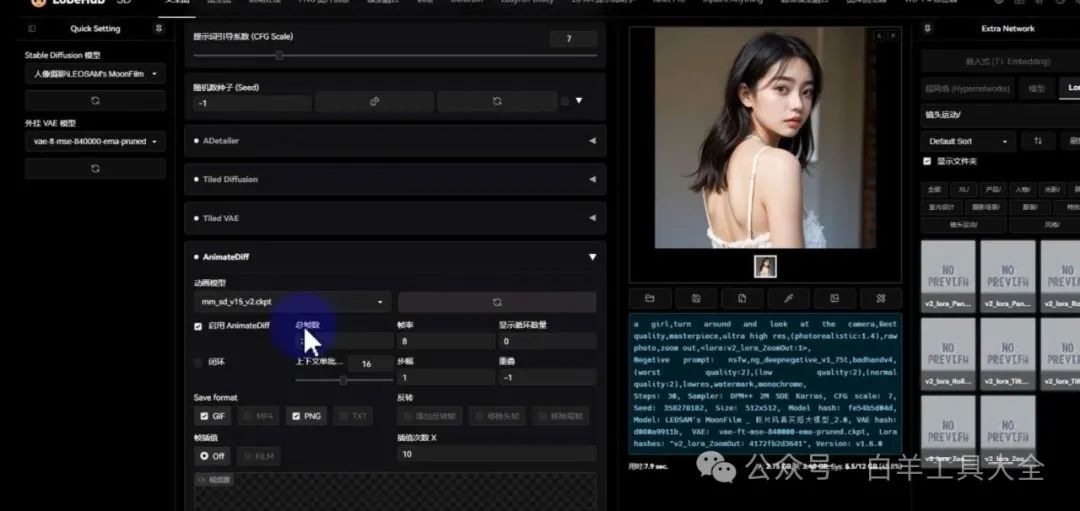Filter Lora by 风格/ folder
The width and height of the screenshot is (1080, 511).
pyautogui.click(x=1051, y=225)
